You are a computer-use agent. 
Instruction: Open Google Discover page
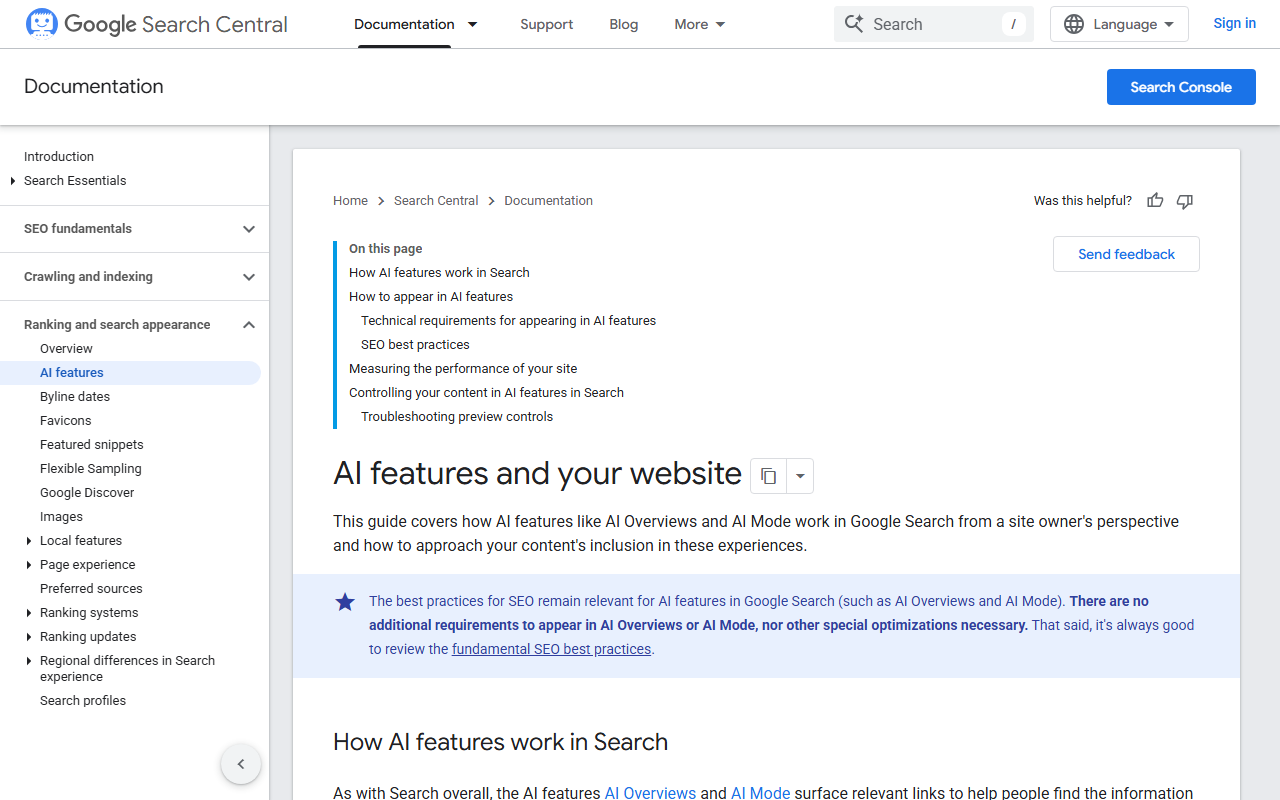pos(87,493)
